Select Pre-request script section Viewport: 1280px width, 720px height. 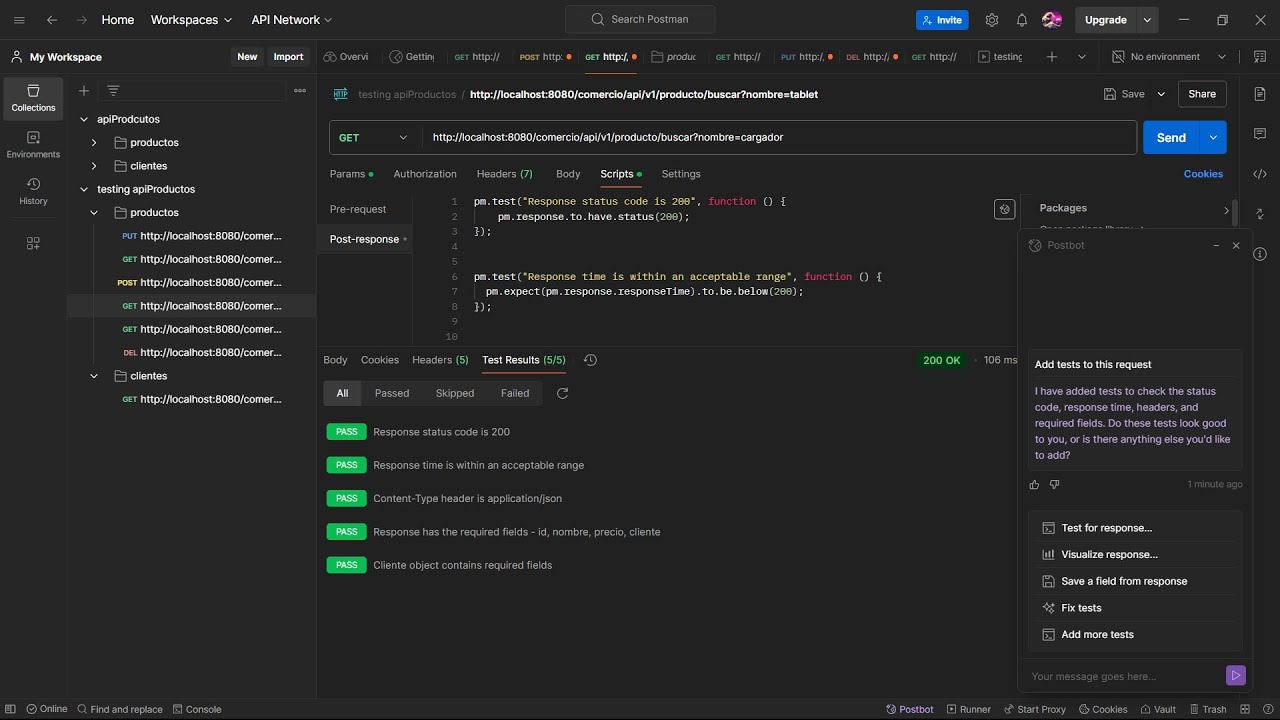[358, 209]
